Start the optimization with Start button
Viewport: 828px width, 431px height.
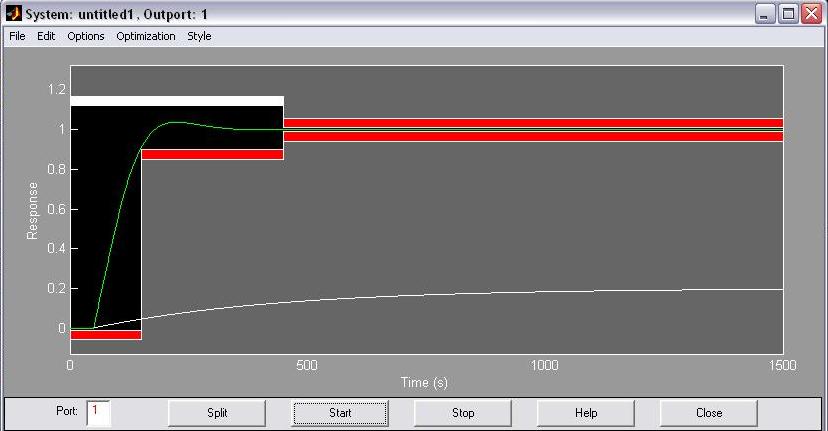pos(340,413)
